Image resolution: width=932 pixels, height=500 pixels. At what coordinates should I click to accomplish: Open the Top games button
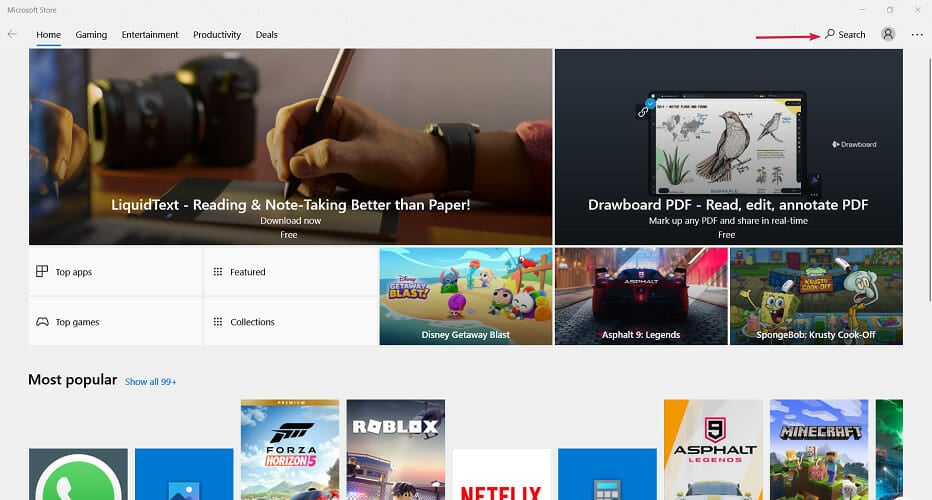point(115,322)
